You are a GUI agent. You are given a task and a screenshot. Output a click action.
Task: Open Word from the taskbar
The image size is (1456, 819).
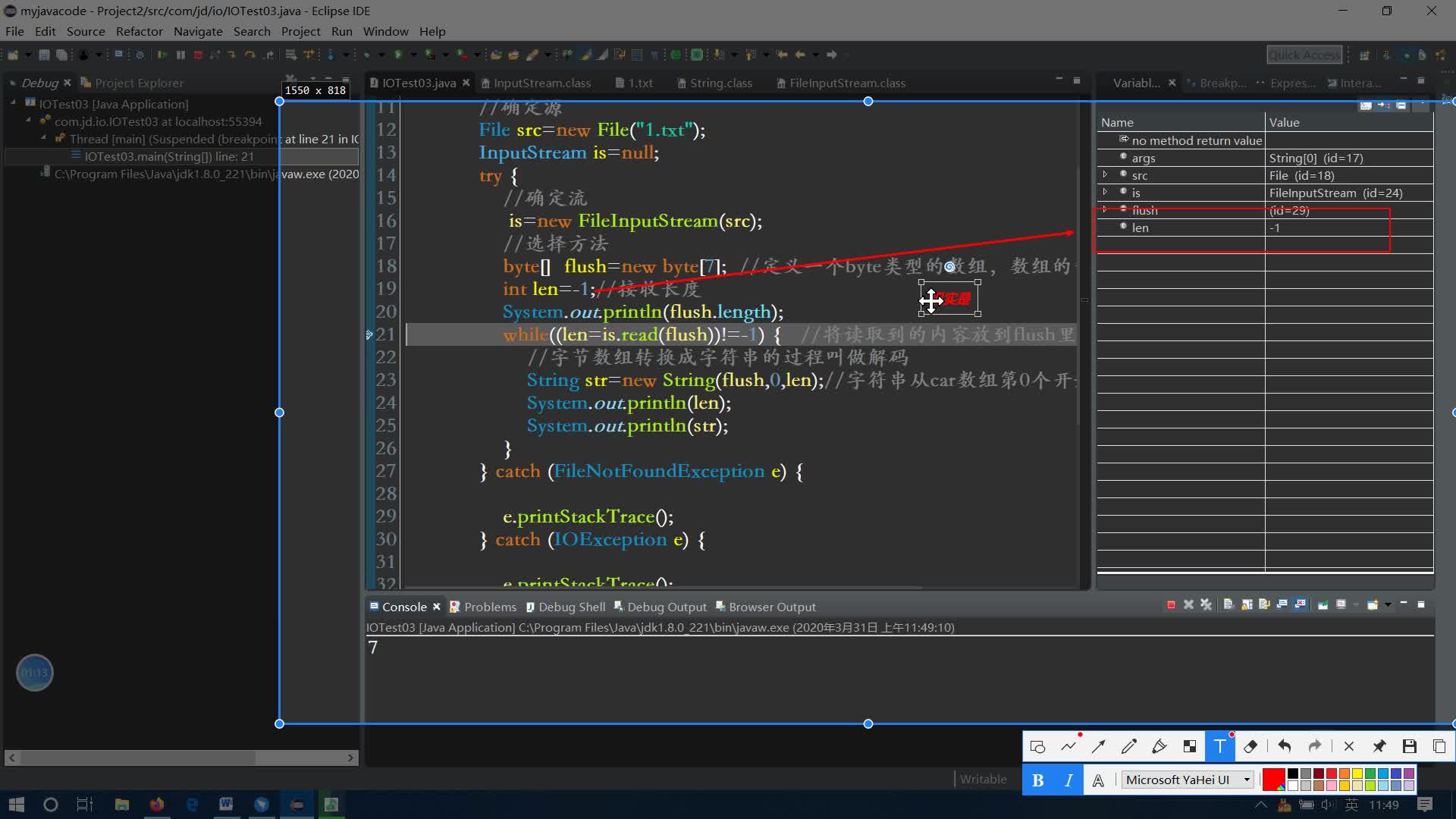pos(226,805)
